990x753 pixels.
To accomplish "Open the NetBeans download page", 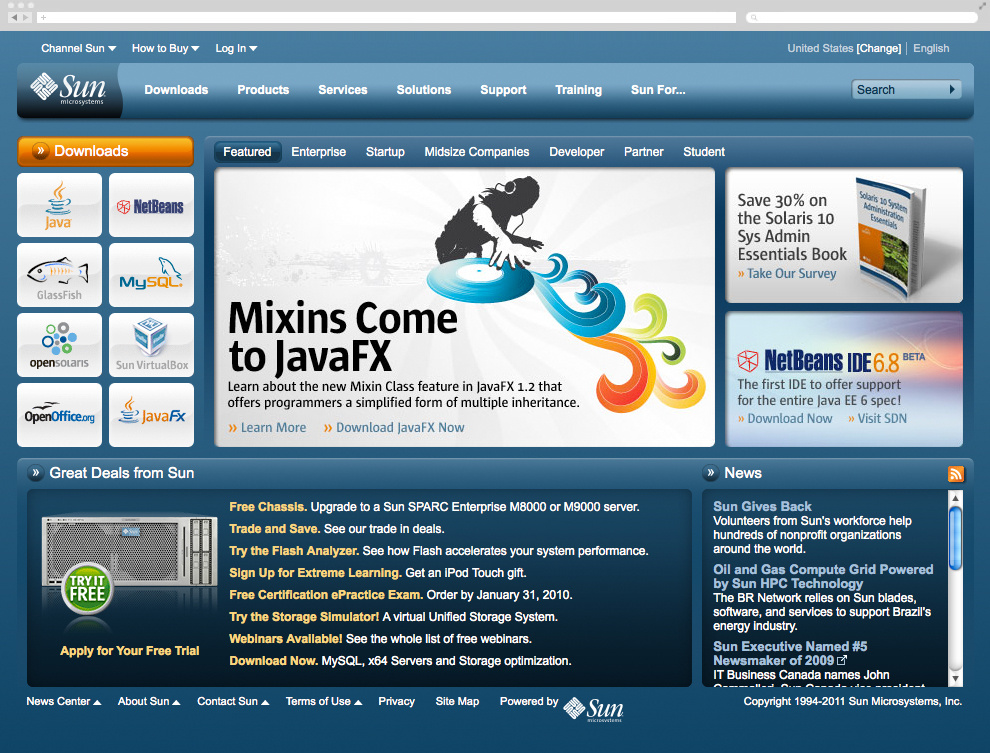I will click(151, 205).
